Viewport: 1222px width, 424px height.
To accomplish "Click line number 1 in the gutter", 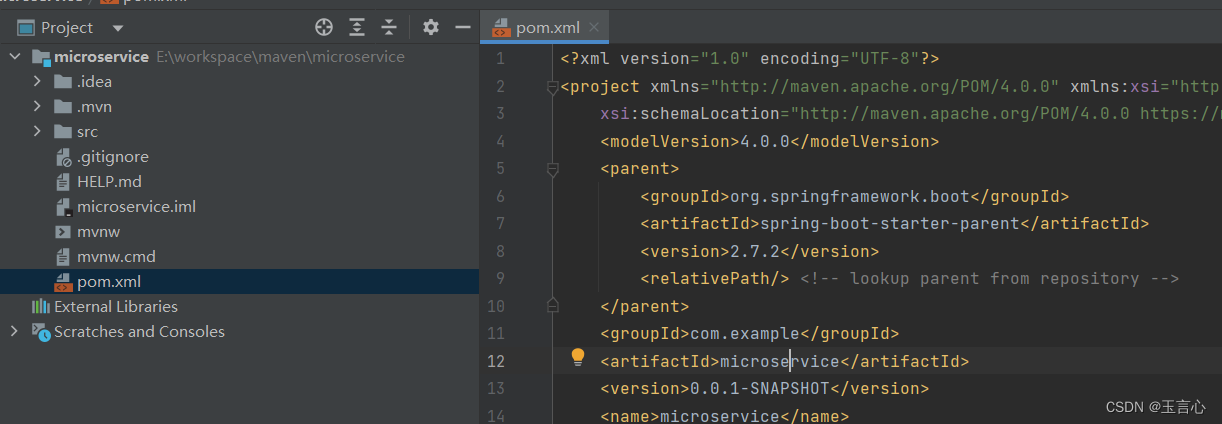I will click(x=500, y=59).
